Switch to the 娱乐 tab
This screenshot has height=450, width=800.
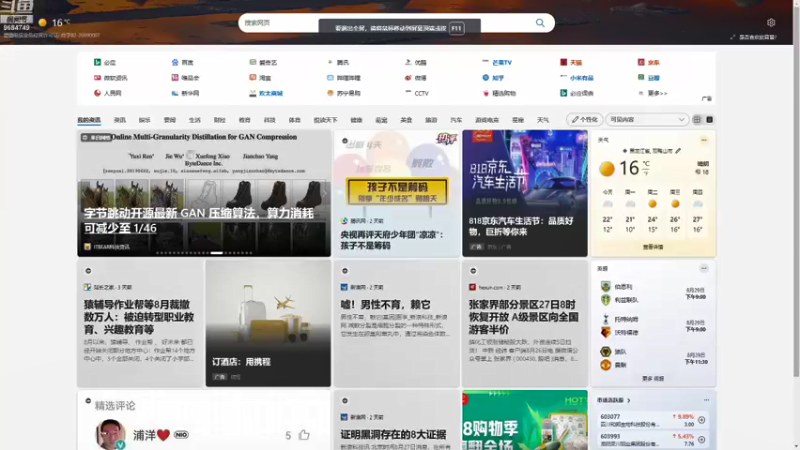tap(144, 120)
